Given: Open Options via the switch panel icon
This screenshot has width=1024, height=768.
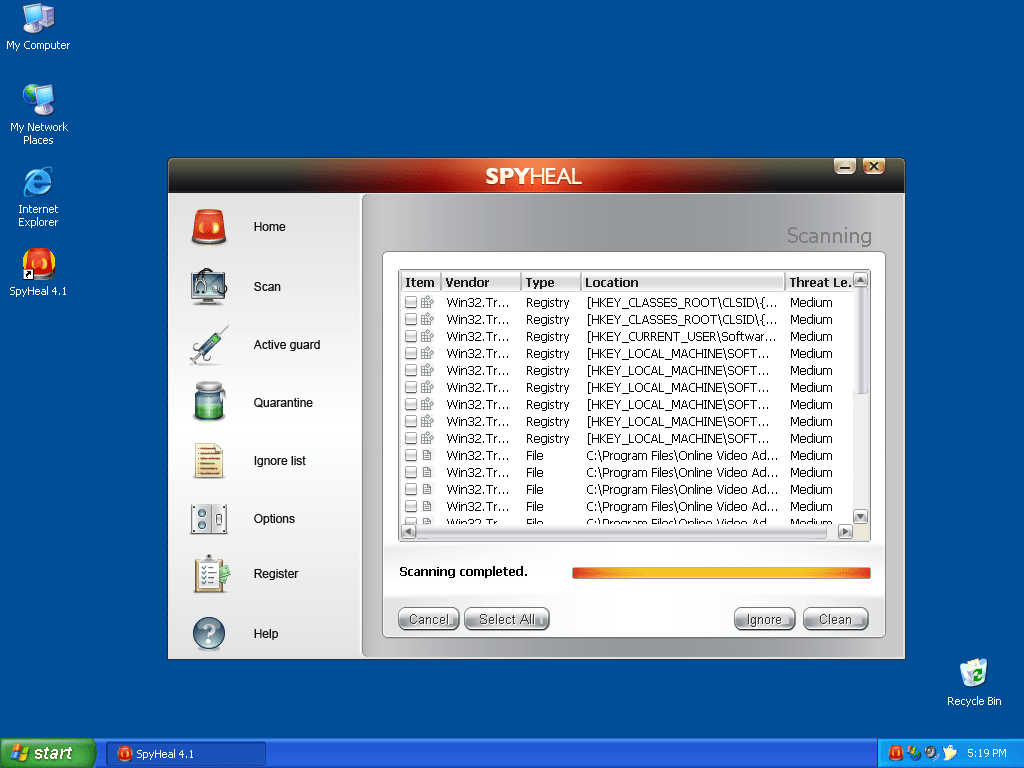Looking at the screenshot, I should click(x=209, y=519).
